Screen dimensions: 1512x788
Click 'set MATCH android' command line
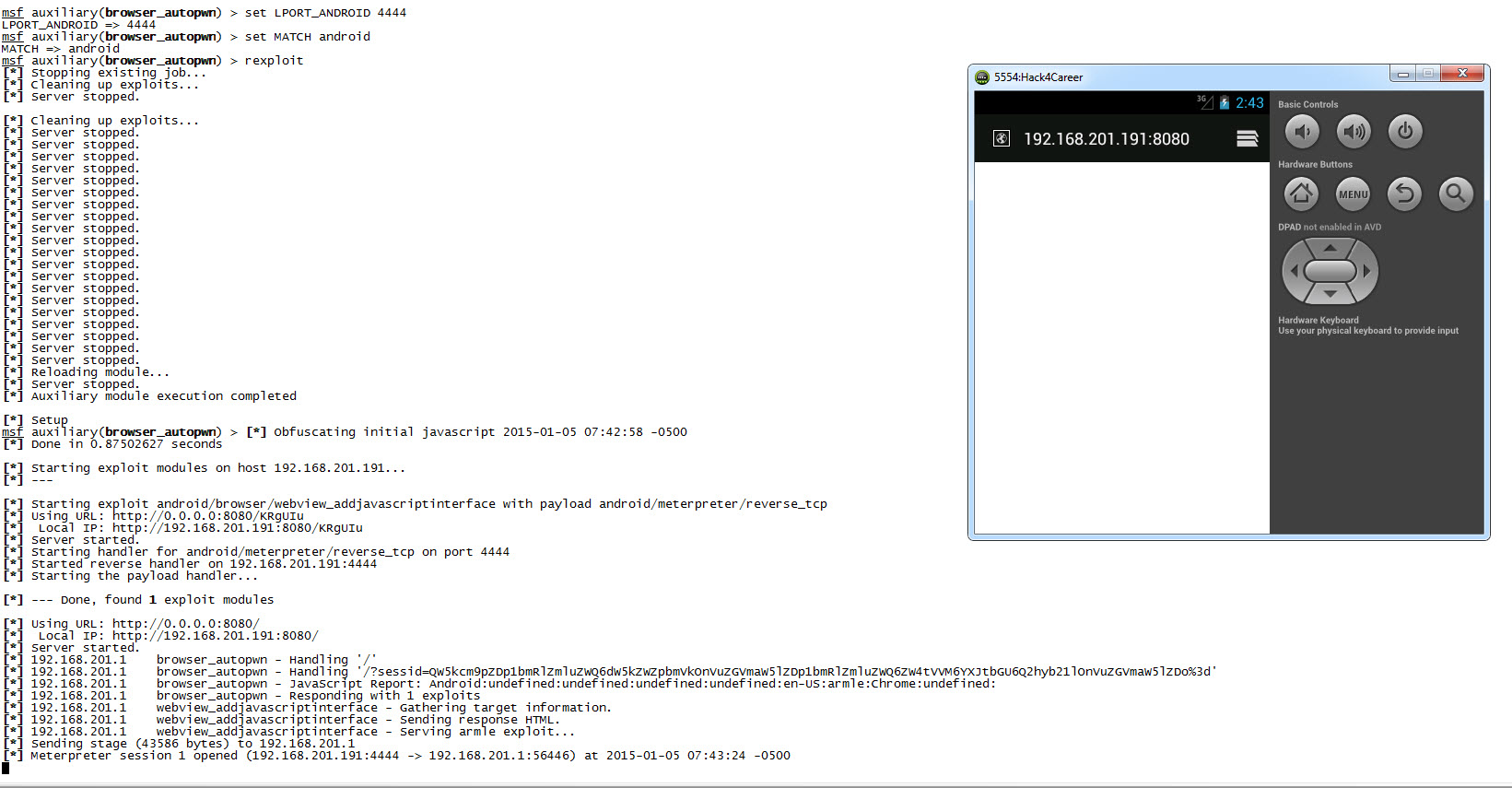point(308,37)
